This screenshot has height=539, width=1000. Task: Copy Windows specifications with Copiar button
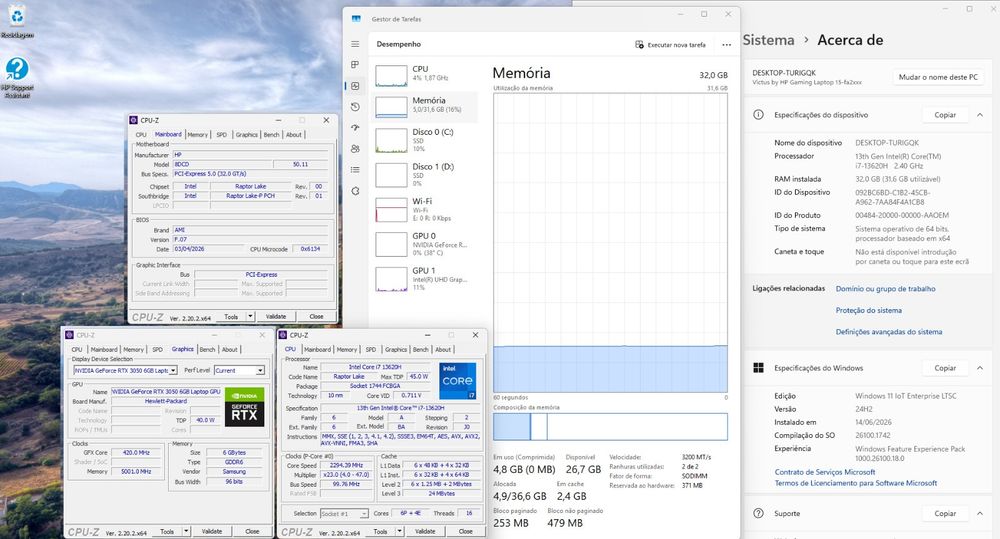945,368
